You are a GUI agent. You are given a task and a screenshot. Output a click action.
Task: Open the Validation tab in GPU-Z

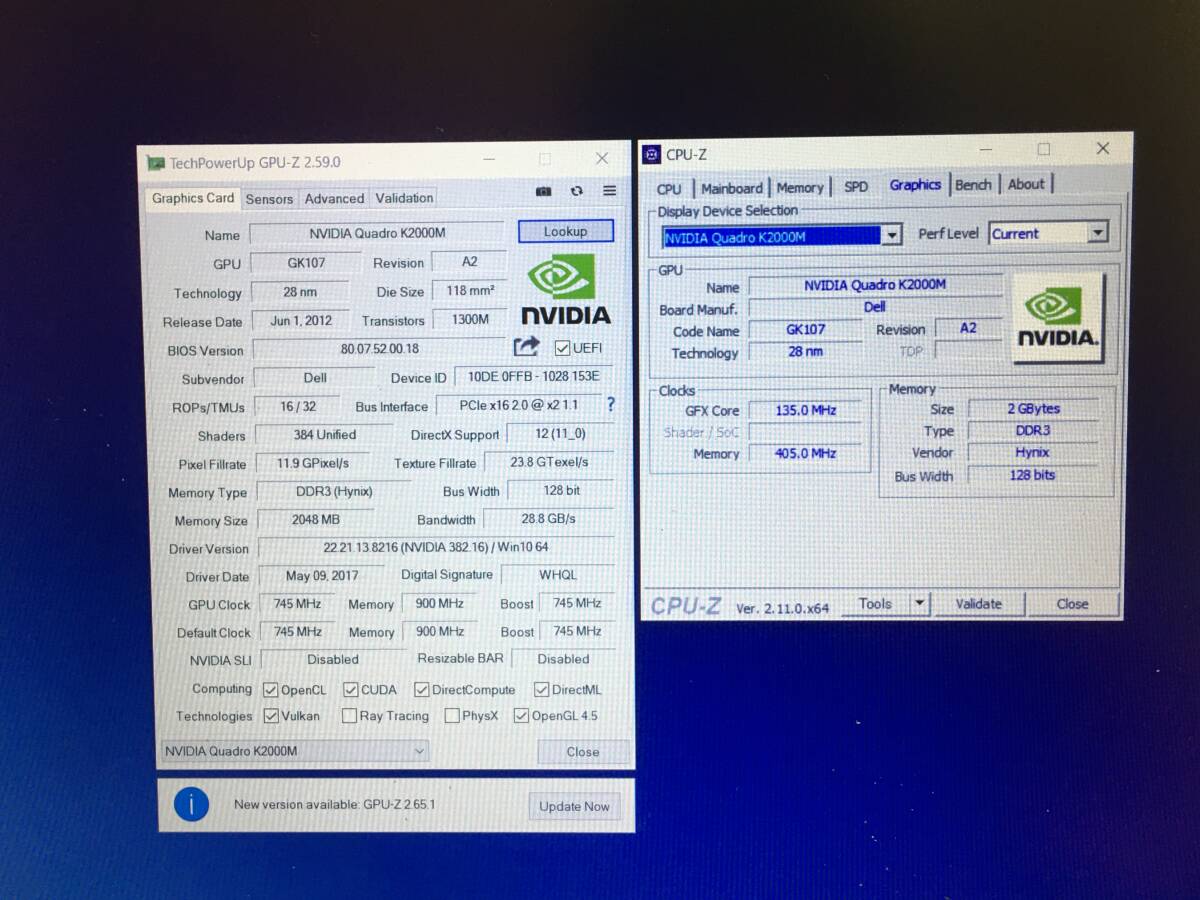pyautogui.click(x=404, y=198)
